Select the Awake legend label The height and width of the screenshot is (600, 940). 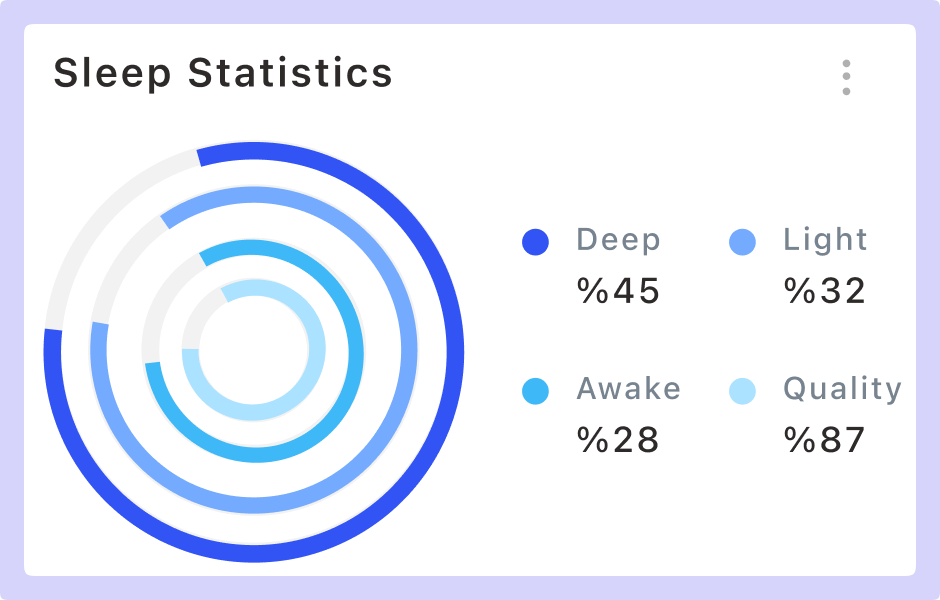[x=628, y=389]
